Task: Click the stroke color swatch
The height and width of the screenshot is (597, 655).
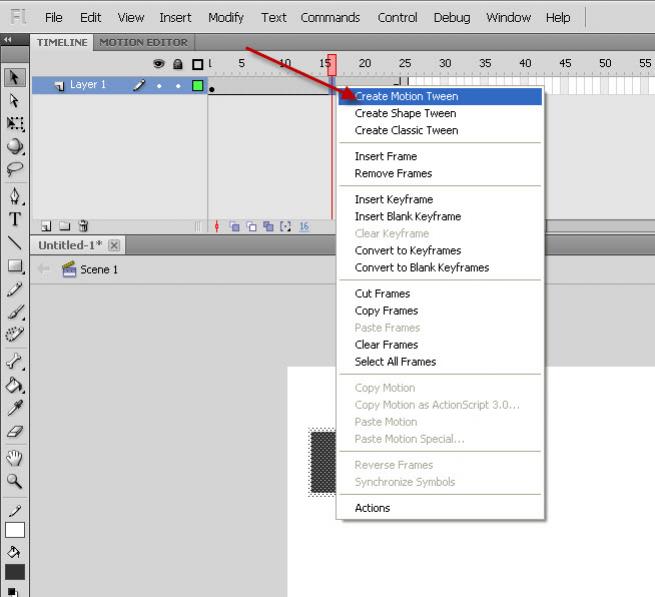Action: click(x=15, y=530)
